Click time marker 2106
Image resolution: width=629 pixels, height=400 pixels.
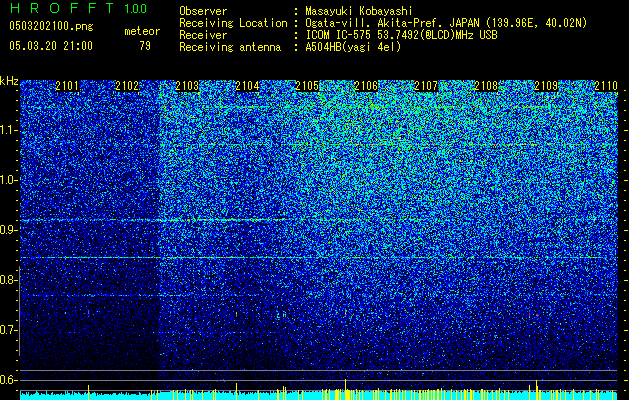366,85
